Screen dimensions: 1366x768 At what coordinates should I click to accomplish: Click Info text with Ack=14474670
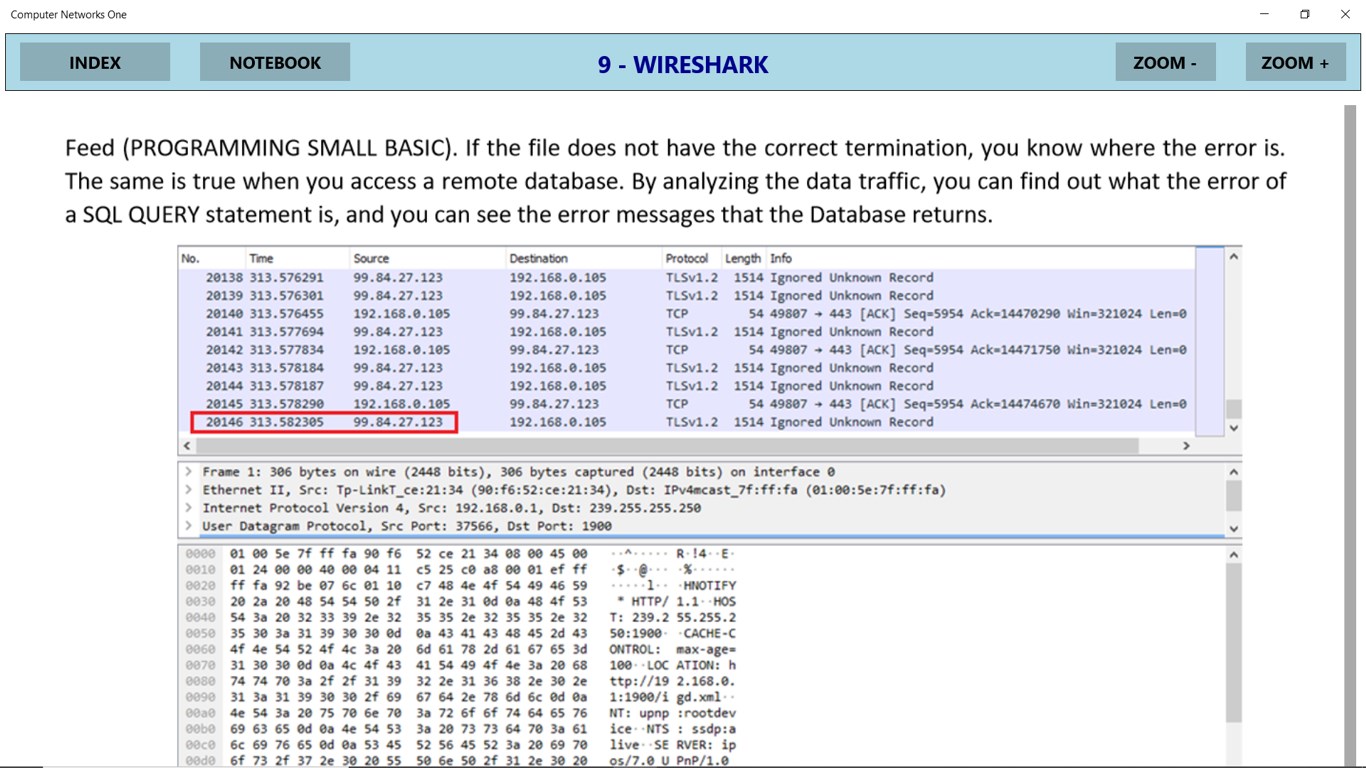point(978,404)
